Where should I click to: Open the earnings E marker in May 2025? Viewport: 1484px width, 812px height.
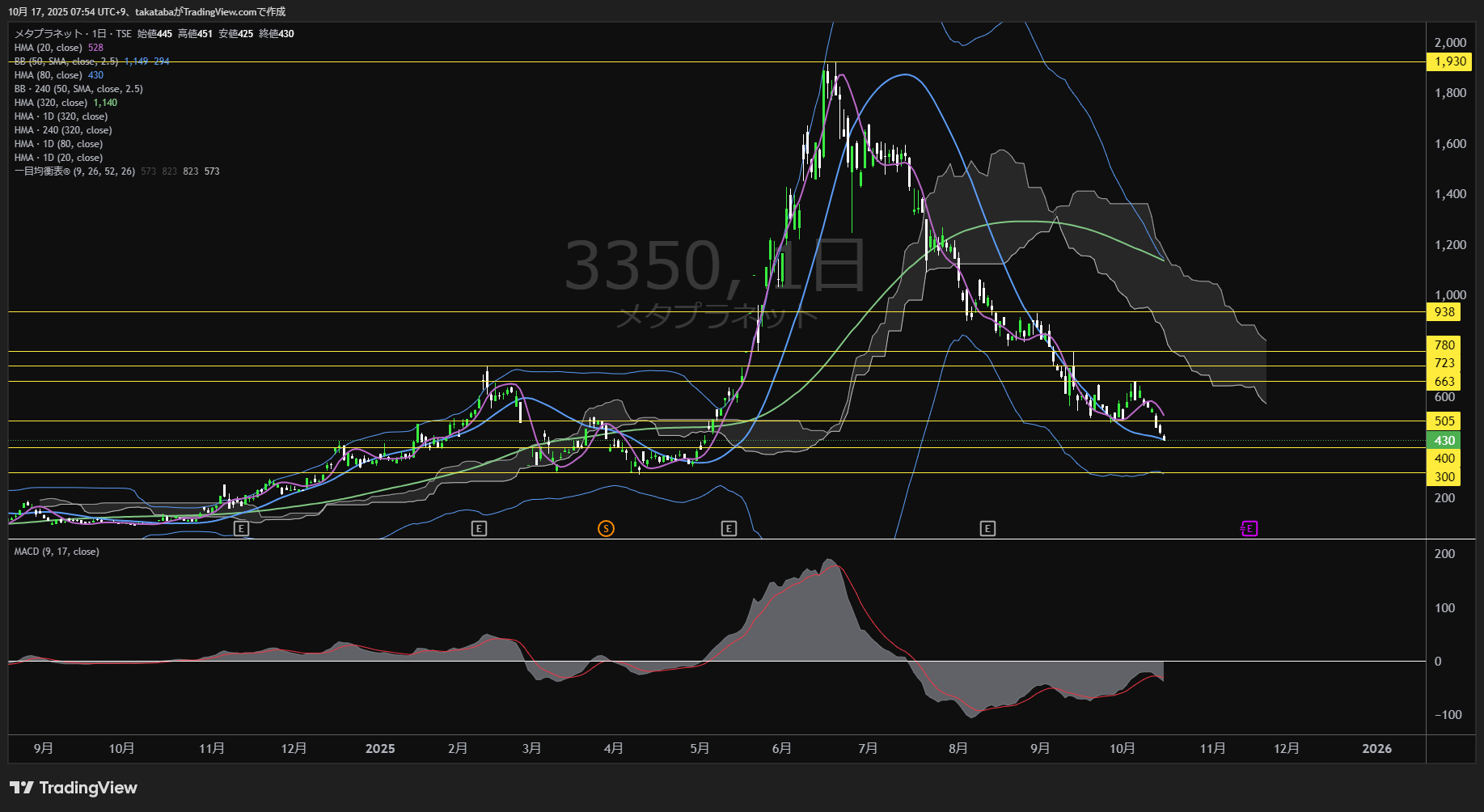(x=729, y=529)
